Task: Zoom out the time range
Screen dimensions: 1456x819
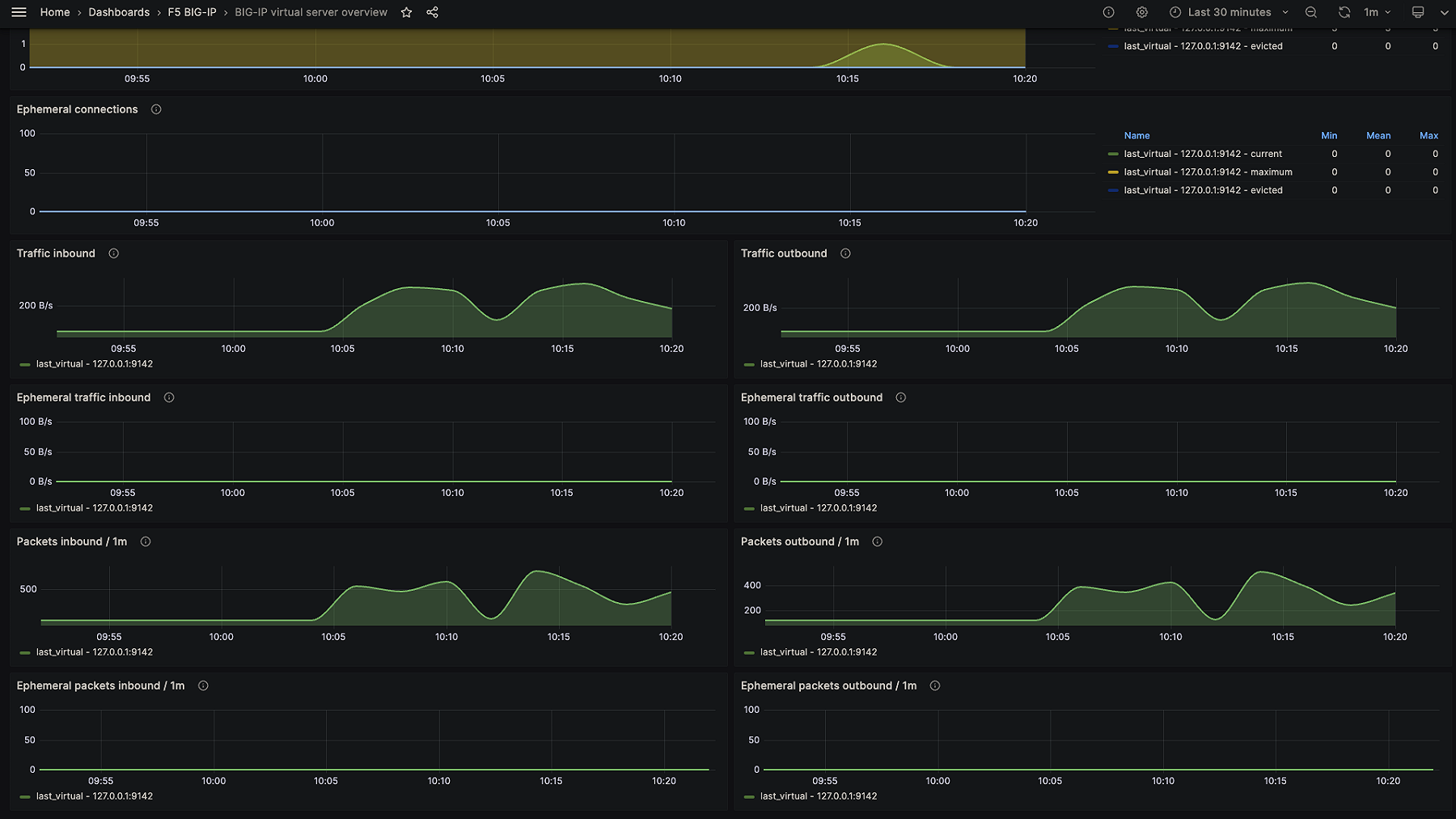Action: (x=1310, y=12)
